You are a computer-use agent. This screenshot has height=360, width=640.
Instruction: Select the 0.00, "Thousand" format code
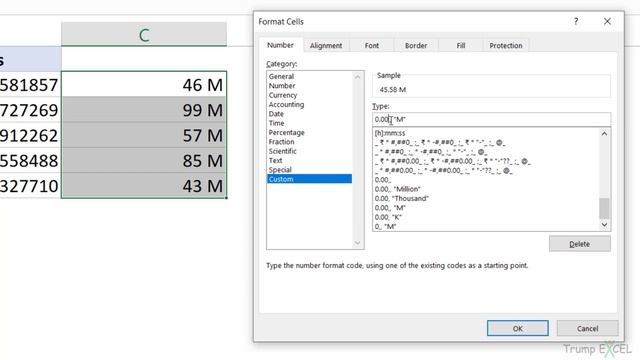pyautogui.click(x=486, y=198)
